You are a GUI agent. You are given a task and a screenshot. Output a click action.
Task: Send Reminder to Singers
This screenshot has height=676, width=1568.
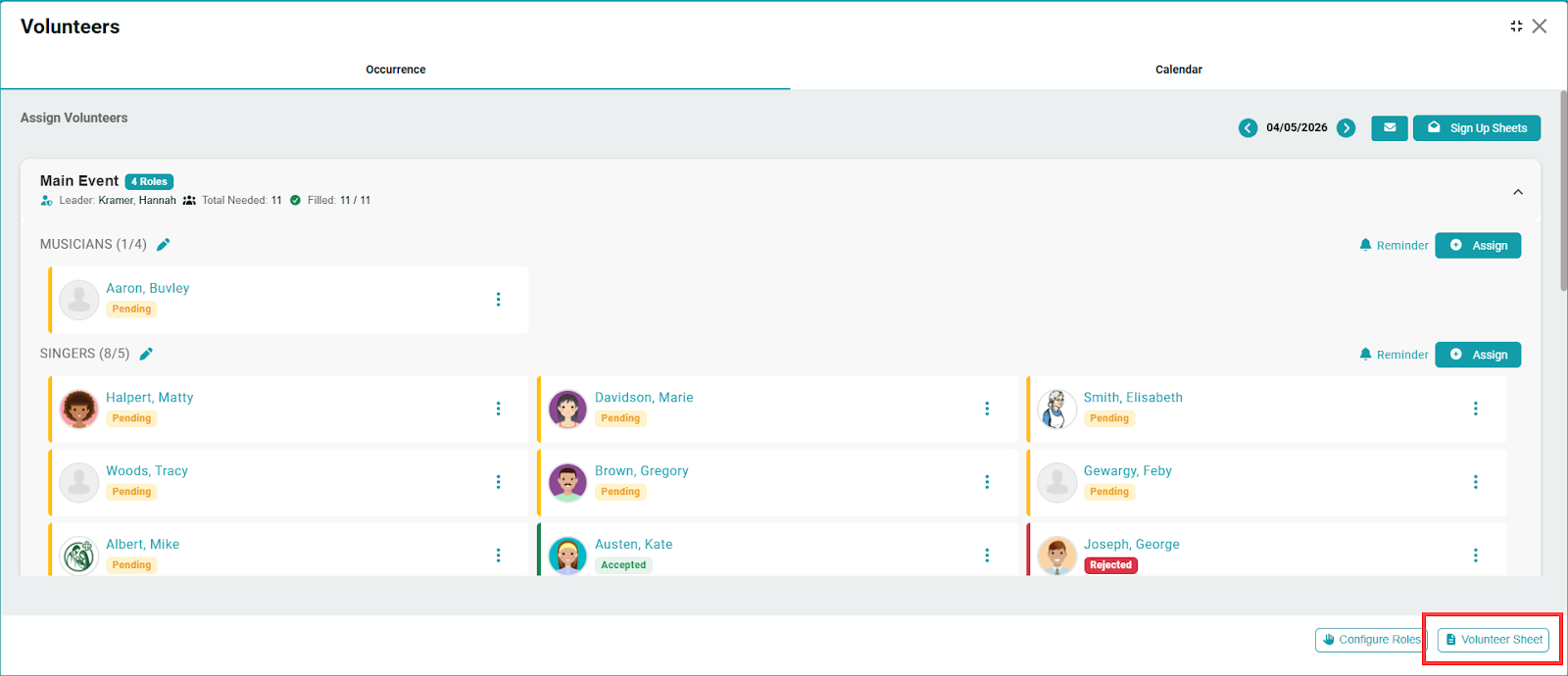1394,355
